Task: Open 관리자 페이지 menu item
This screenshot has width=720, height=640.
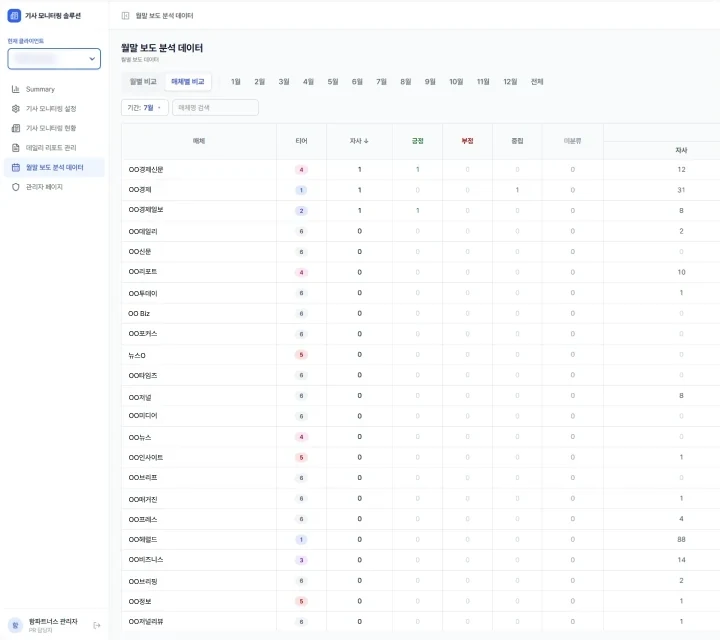Action: click(54, 187)
